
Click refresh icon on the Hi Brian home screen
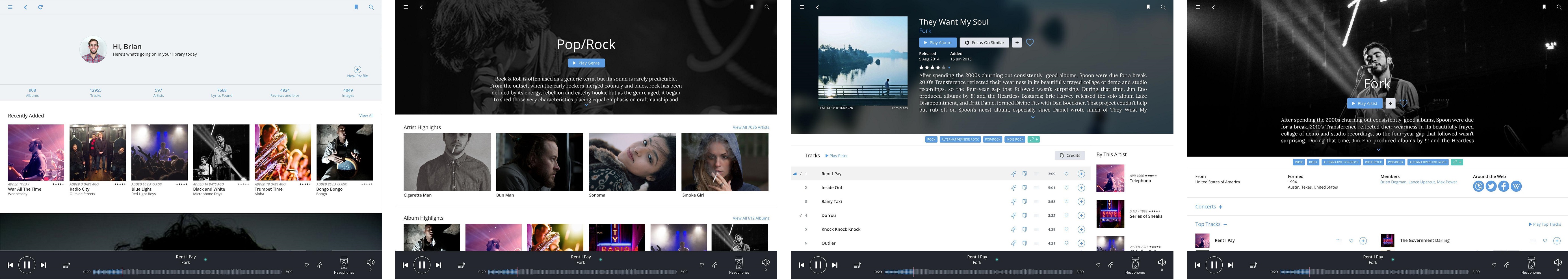[40, 7]
